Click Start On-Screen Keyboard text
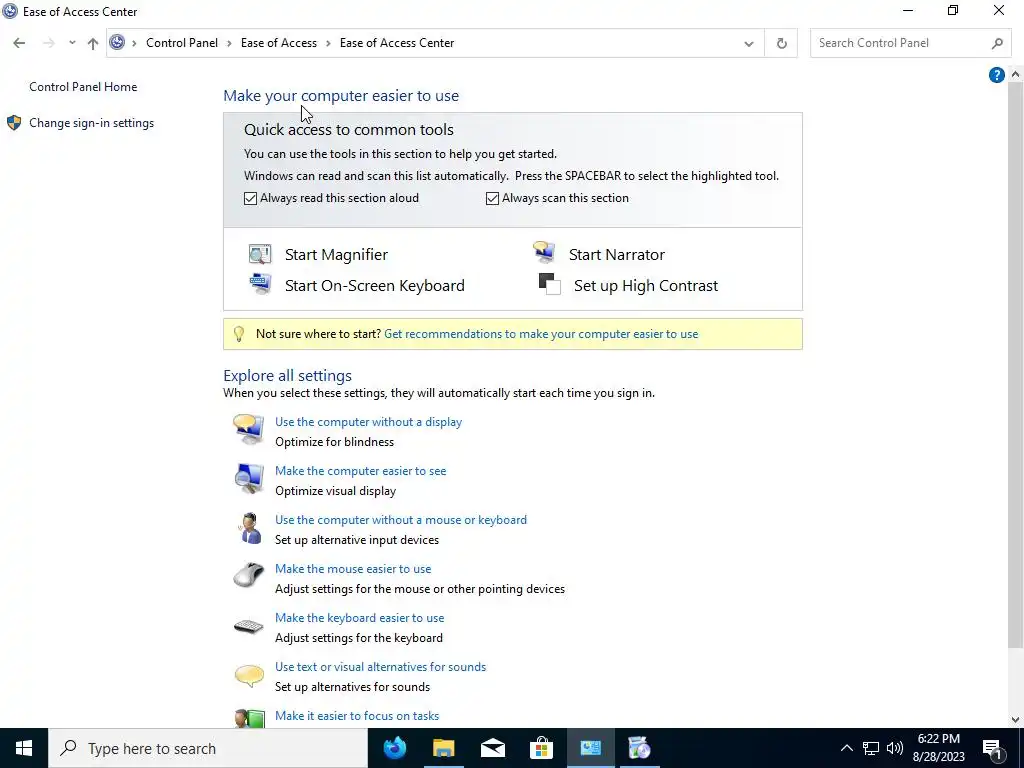 375,285
